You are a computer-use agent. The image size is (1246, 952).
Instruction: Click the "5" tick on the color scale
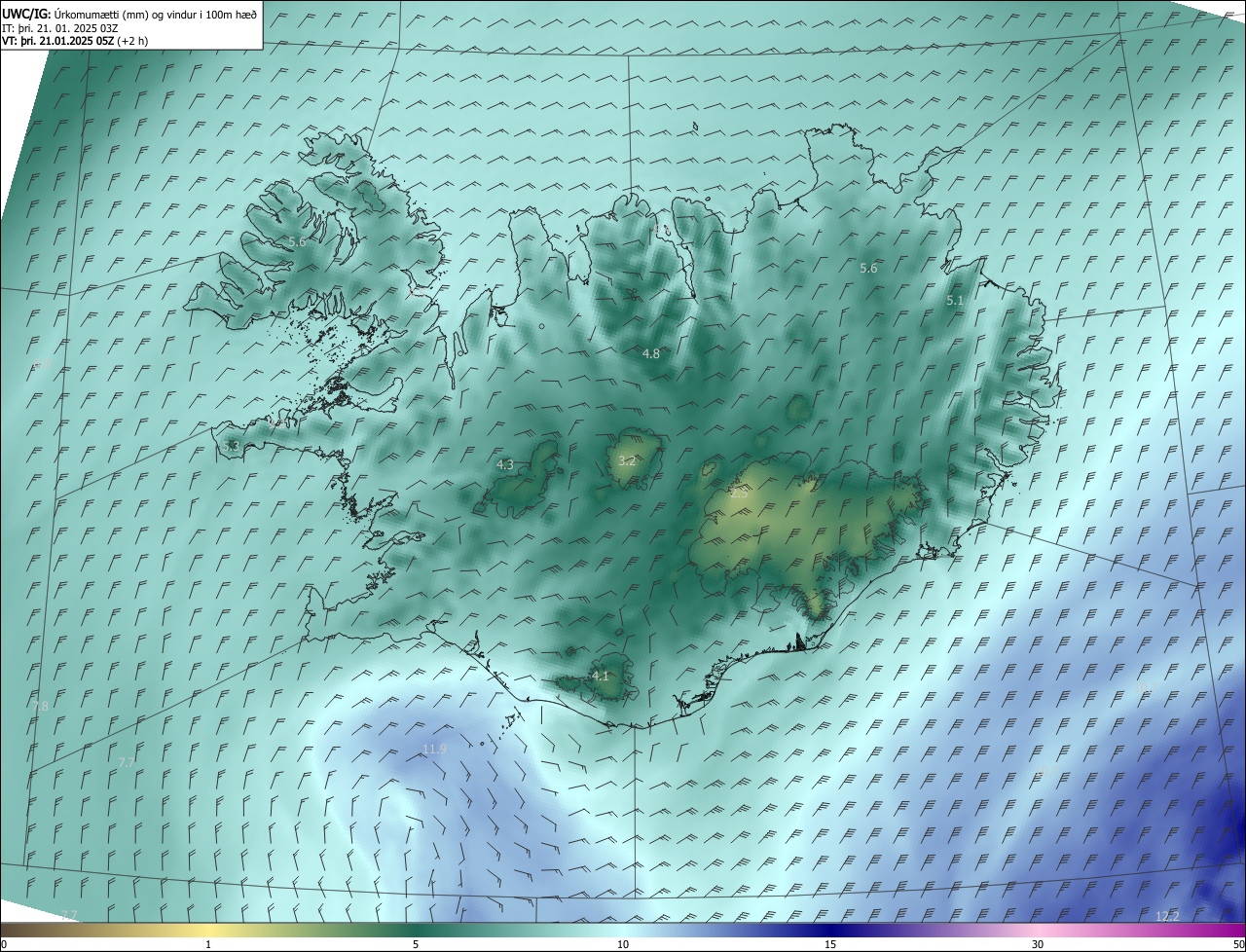pos(416,944)
